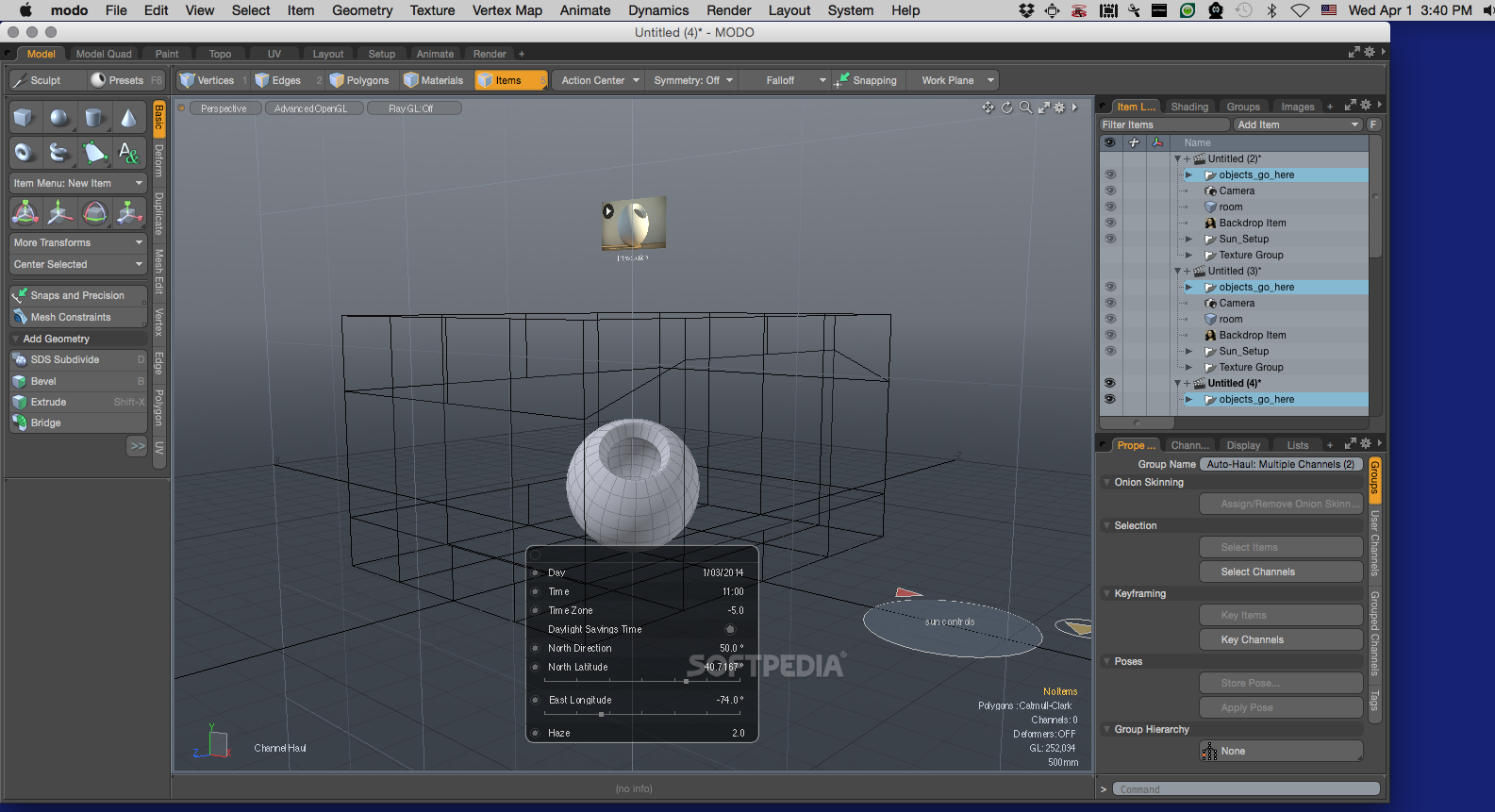The height and width of the screenshot is (812, 1495).
Task: Click the Presets button
Action: pos(126,80)
